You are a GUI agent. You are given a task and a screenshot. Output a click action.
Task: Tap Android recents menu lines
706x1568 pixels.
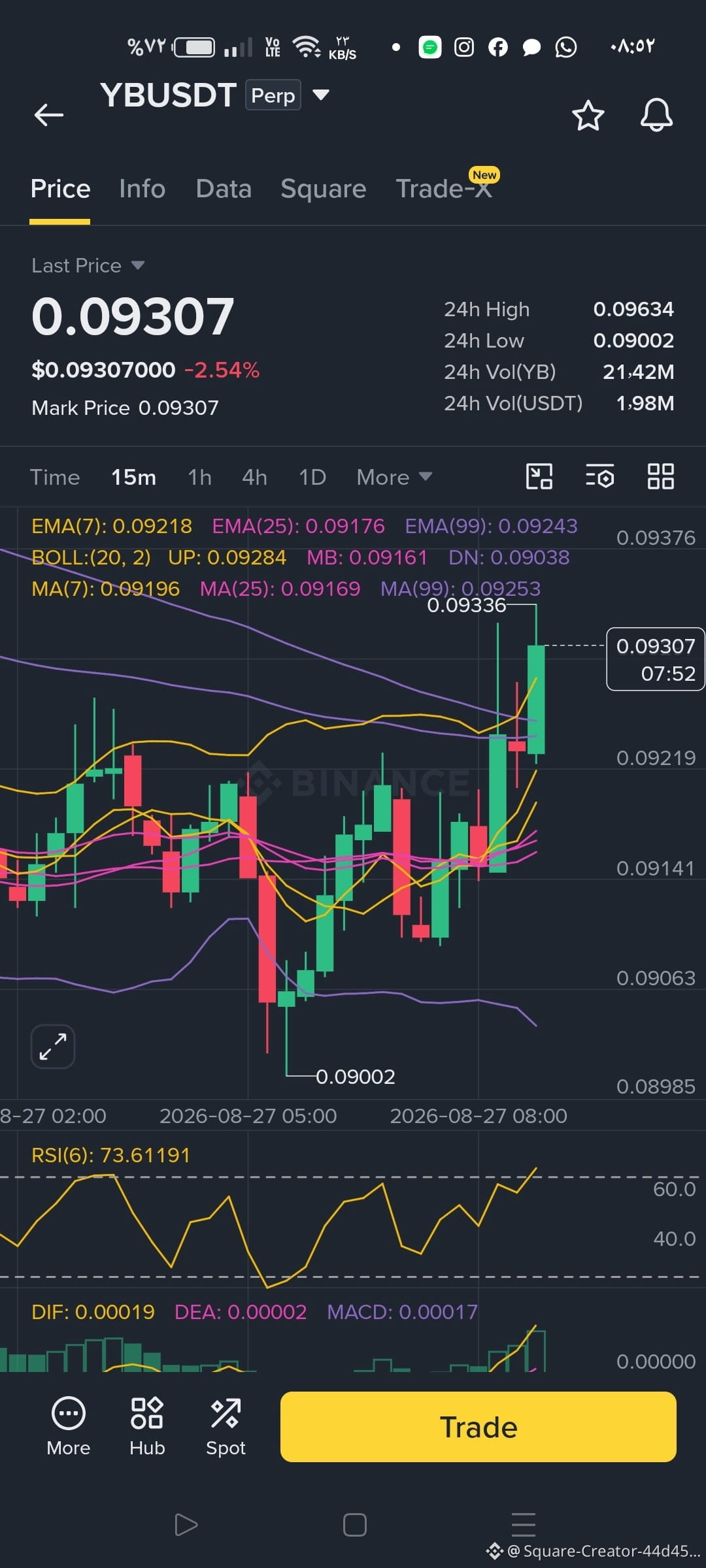[x=524, y=1525]
